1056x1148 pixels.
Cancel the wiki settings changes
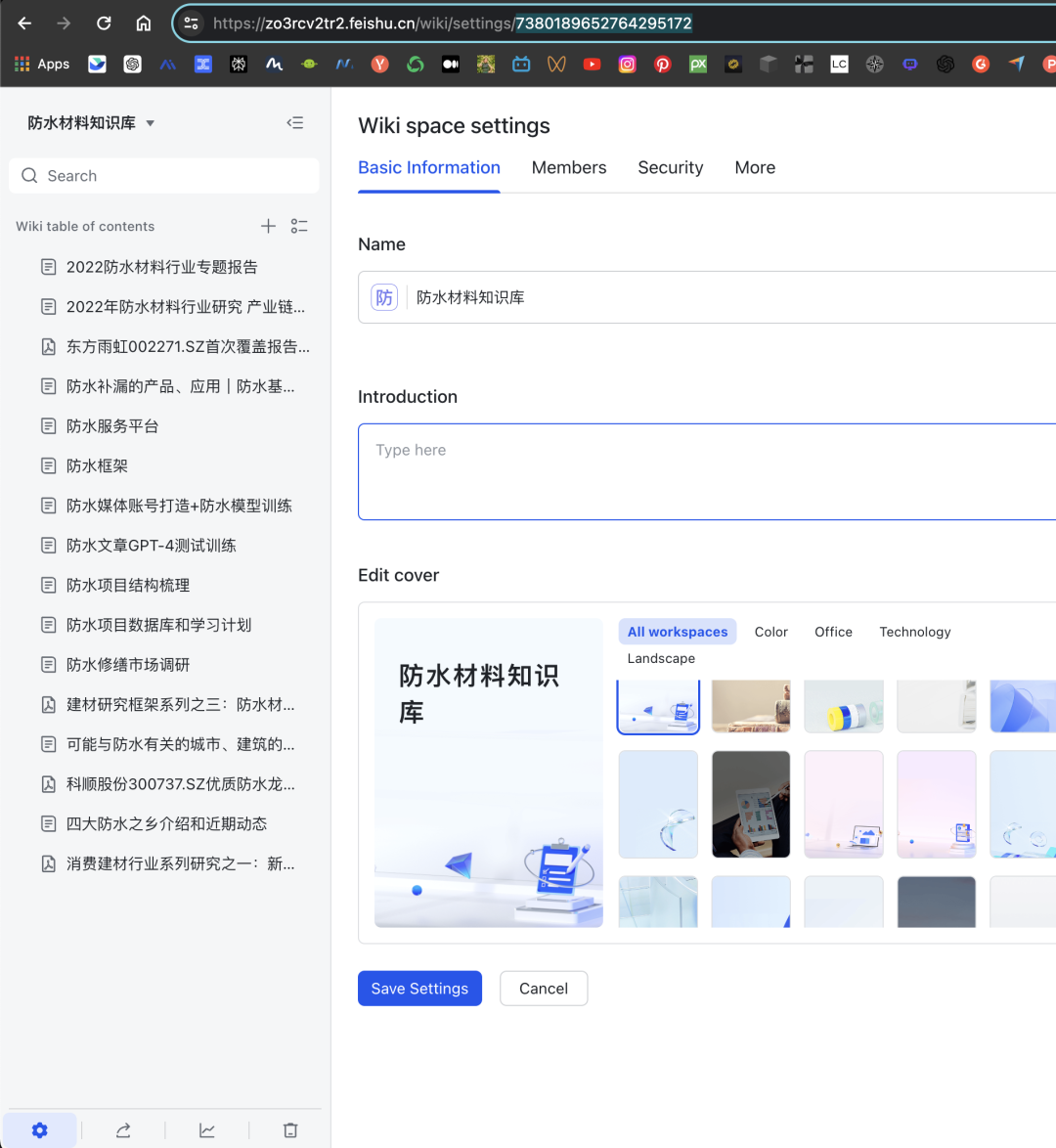544,989
